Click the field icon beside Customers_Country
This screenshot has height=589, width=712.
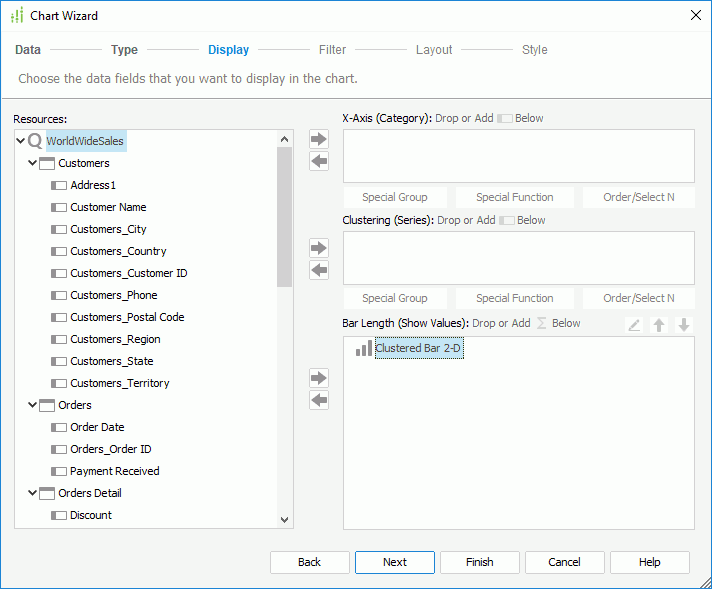click(59, 251)
